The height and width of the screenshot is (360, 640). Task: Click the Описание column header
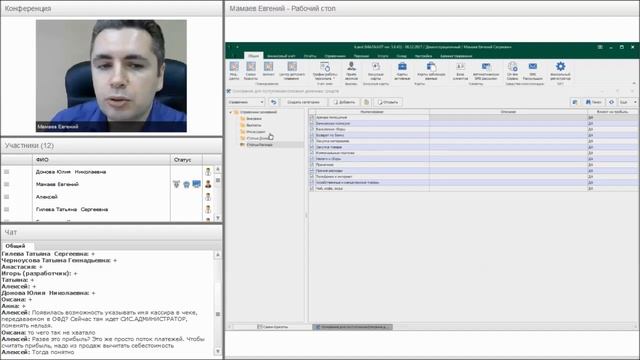click(x=508, y=111)
